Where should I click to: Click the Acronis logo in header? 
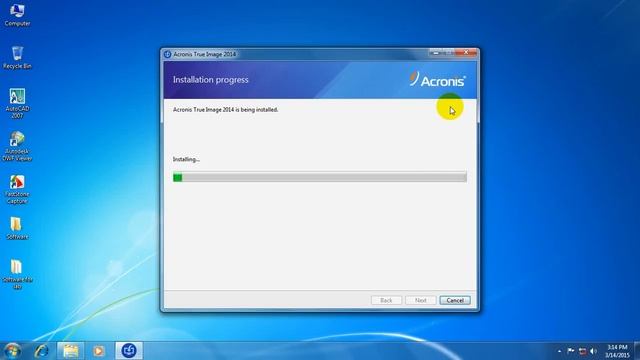coord(437,79)
